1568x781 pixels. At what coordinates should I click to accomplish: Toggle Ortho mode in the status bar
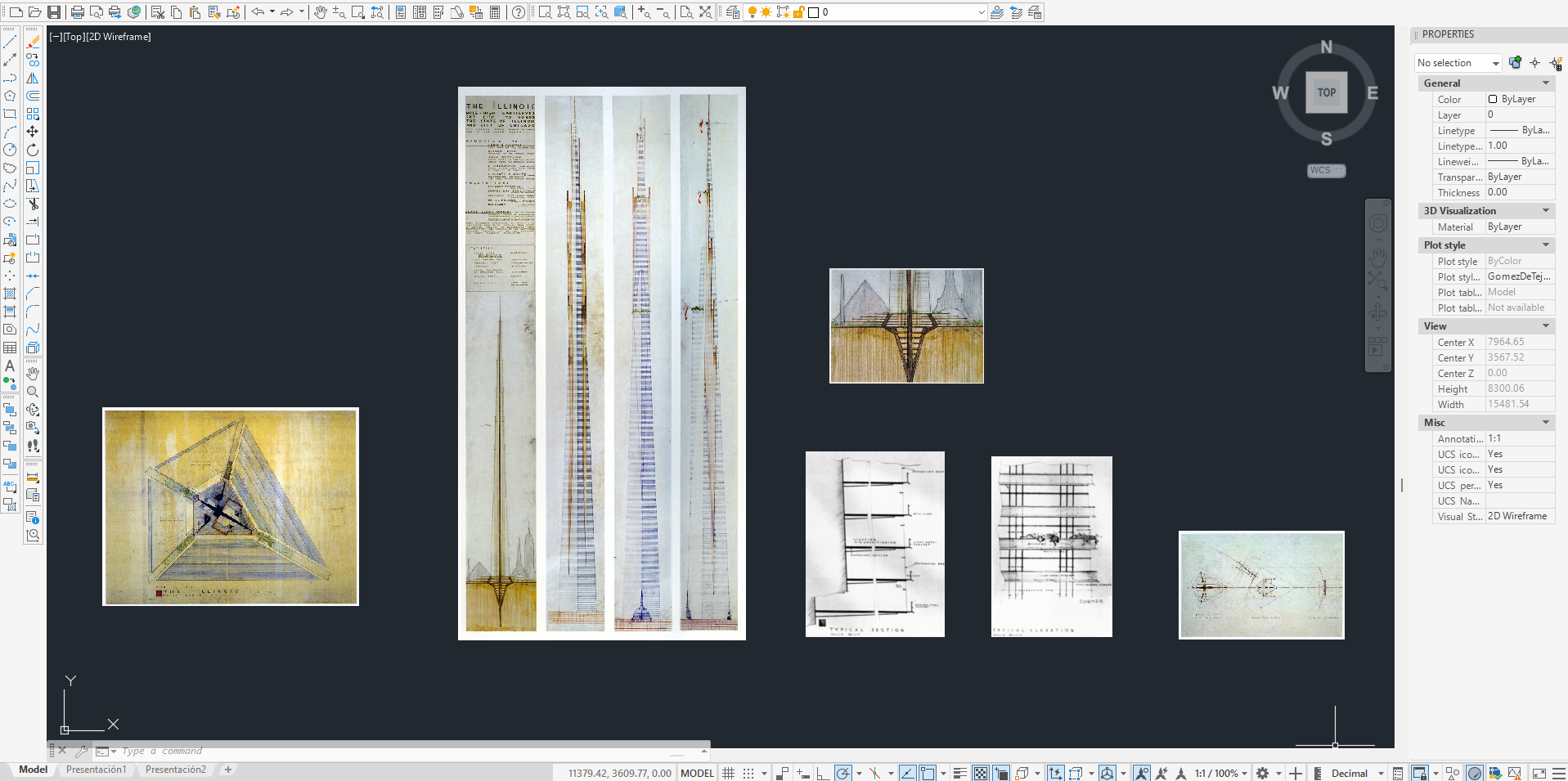(x=823, y=773)
